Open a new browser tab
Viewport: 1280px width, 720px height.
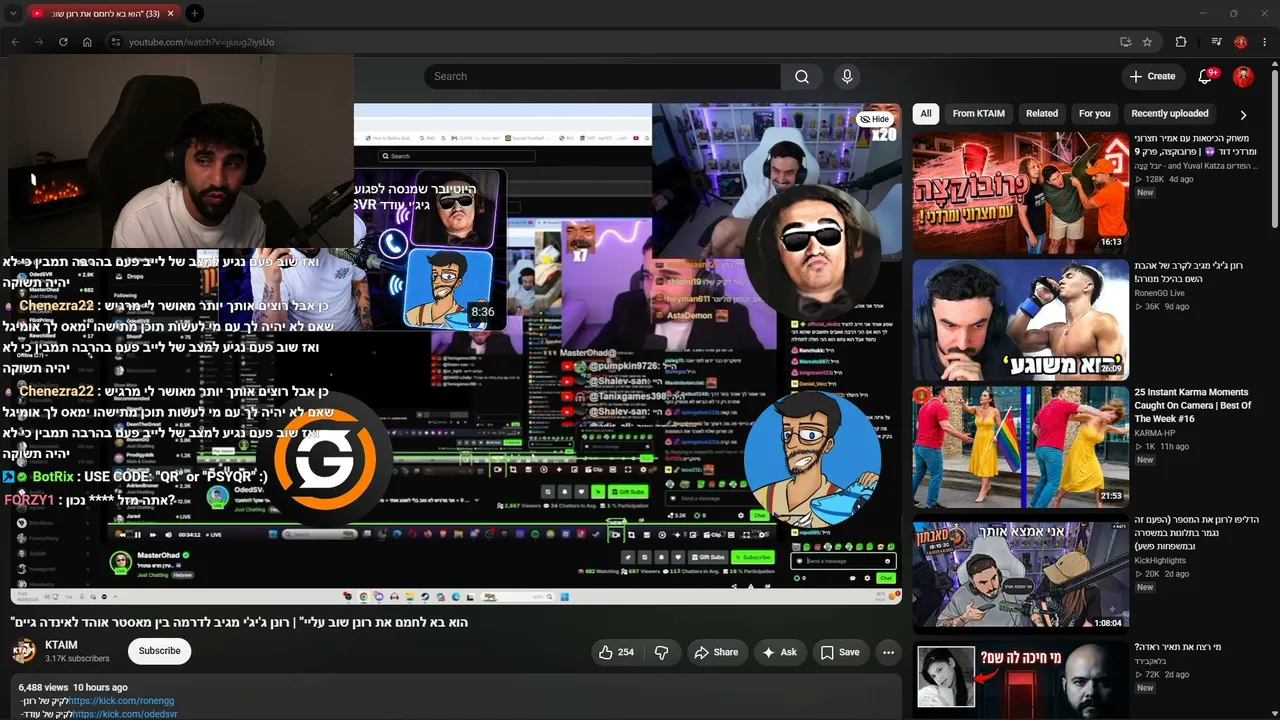click(x=195, y=13)
